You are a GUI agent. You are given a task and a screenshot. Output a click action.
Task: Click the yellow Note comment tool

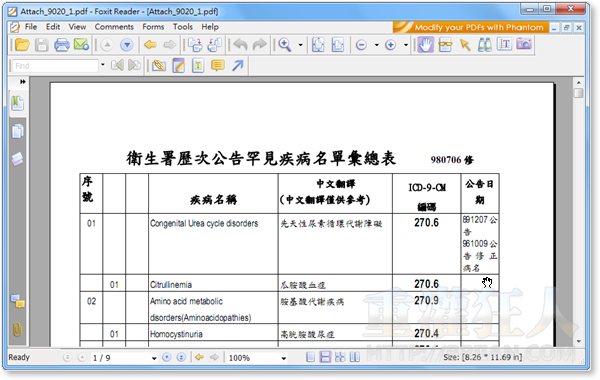click(218, 66)
